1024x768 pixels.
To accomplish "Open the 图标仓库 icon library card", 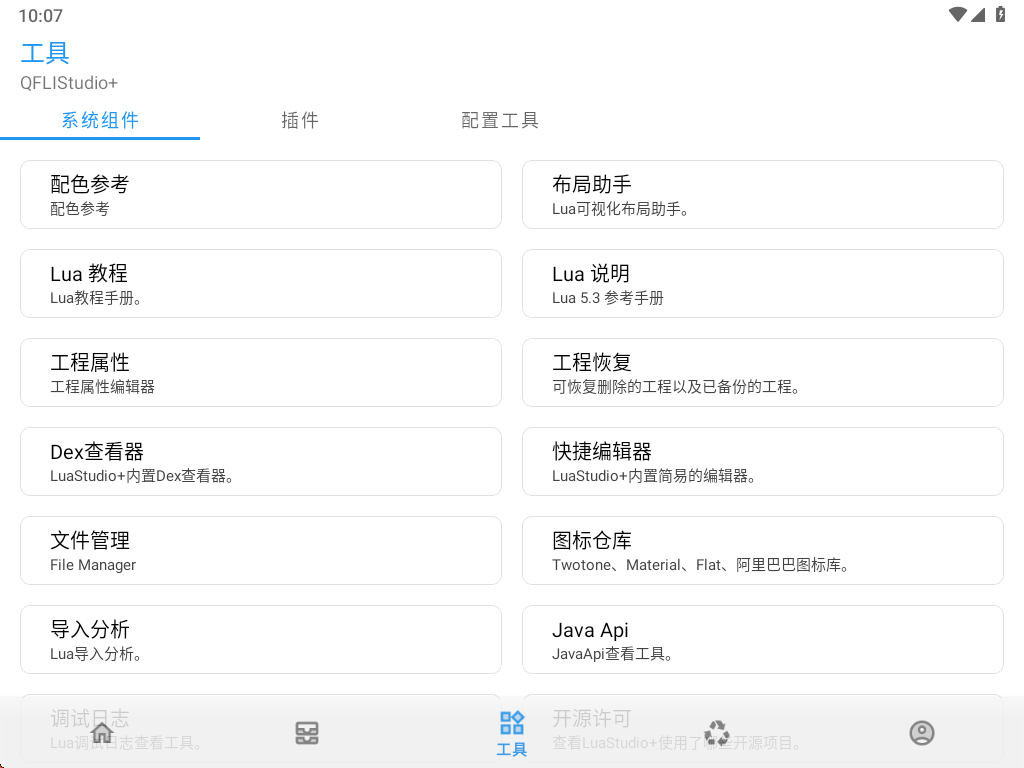I will [x=763, y=551].
